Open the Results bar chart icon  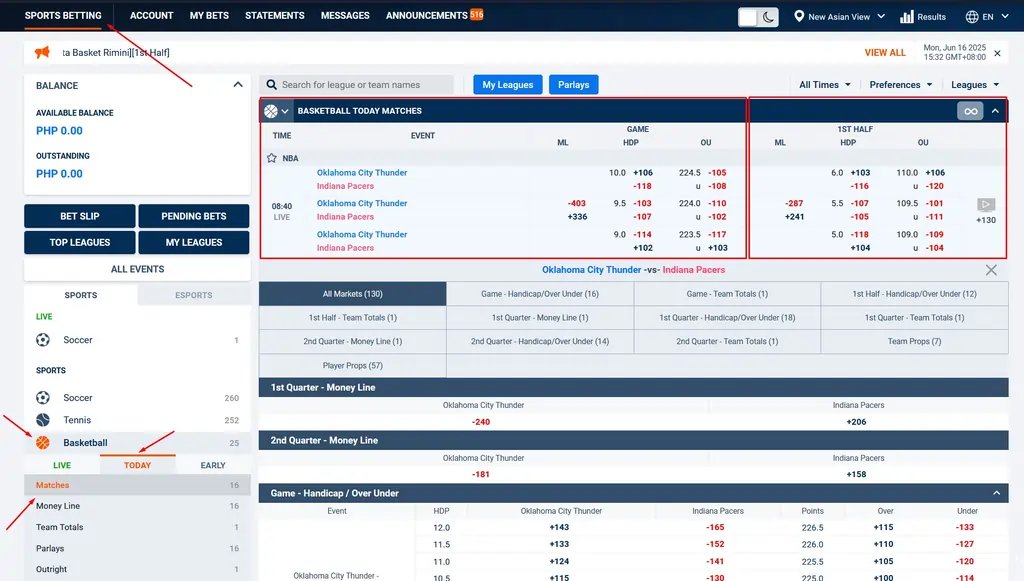906,16
